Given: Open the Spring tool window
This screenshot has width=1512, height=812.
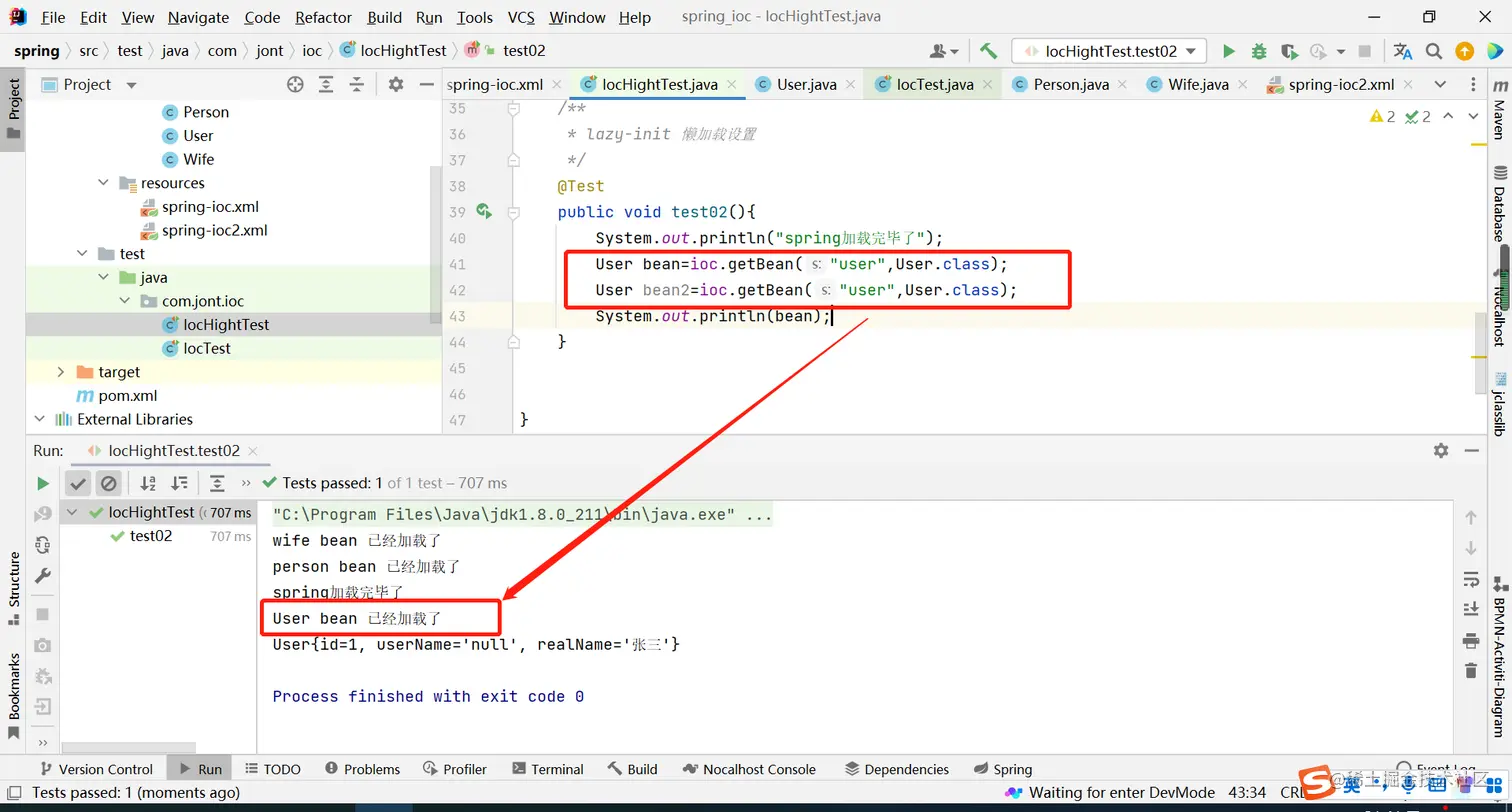Looking at the screenshot, I should pyautogui.click(x=1003, y=769).
